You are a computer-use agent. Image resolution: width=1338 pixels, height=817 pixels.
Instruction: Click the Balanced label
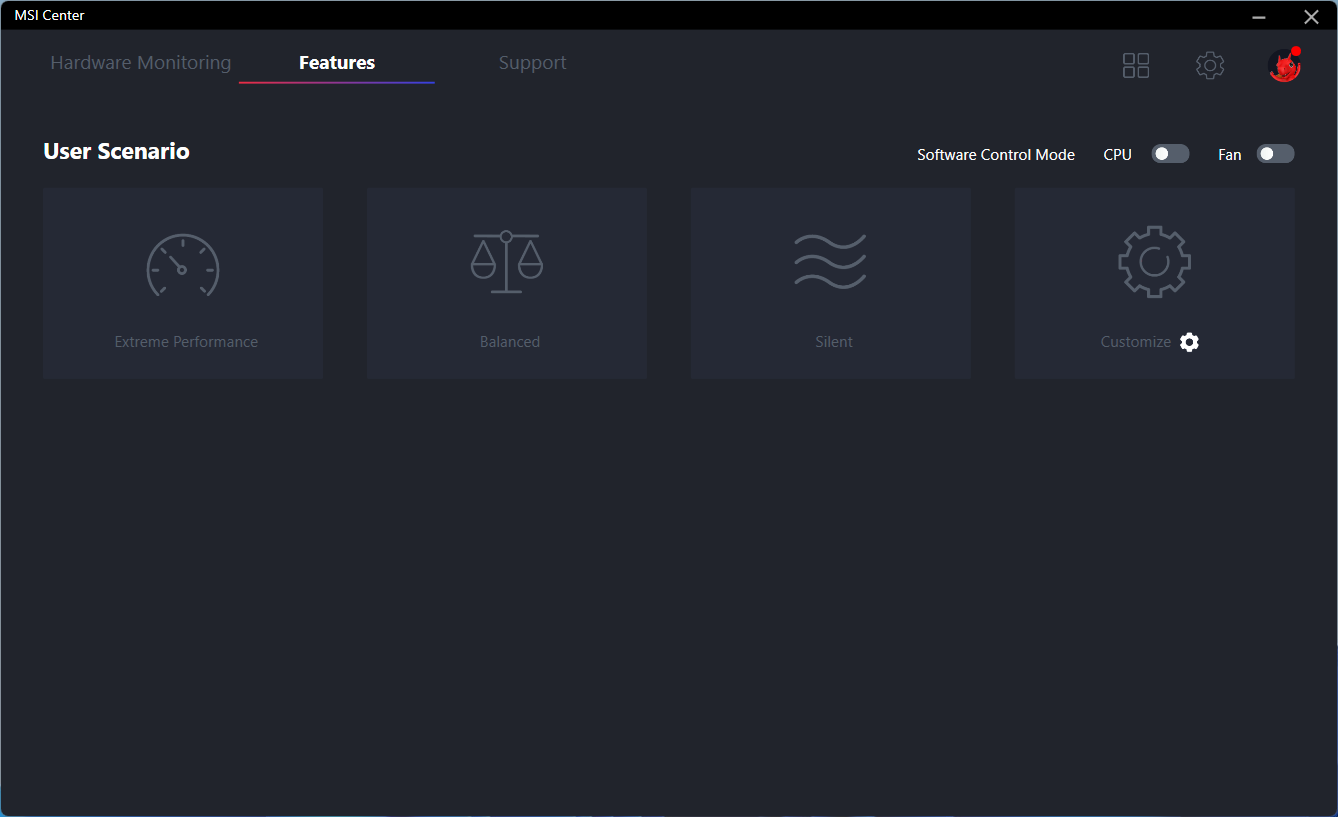(x=510, y=342)
